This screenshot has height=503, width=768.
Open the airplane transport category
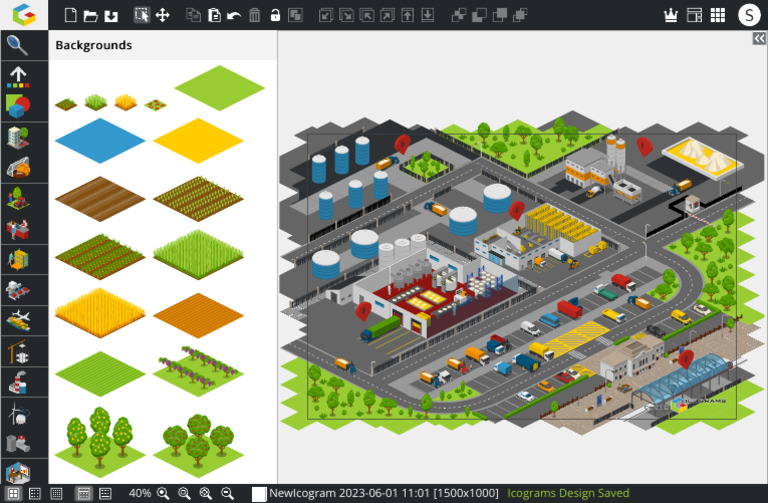coord(17,320)
